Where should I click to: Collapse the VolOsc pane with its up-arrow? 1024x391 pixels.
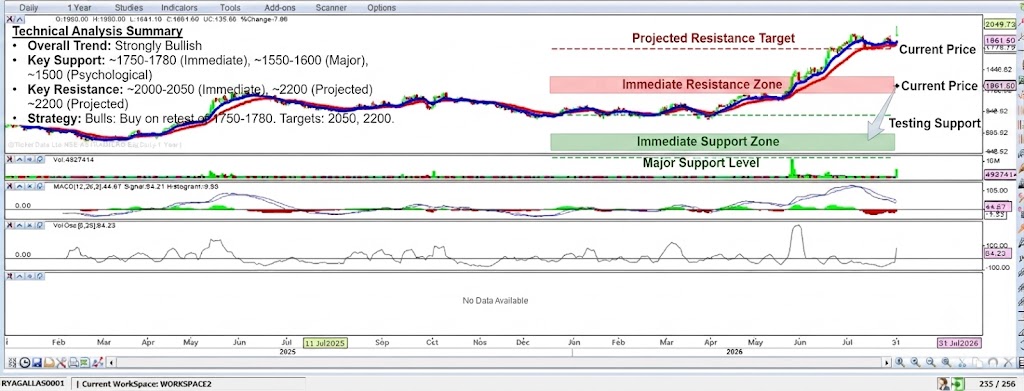(20, 225)
